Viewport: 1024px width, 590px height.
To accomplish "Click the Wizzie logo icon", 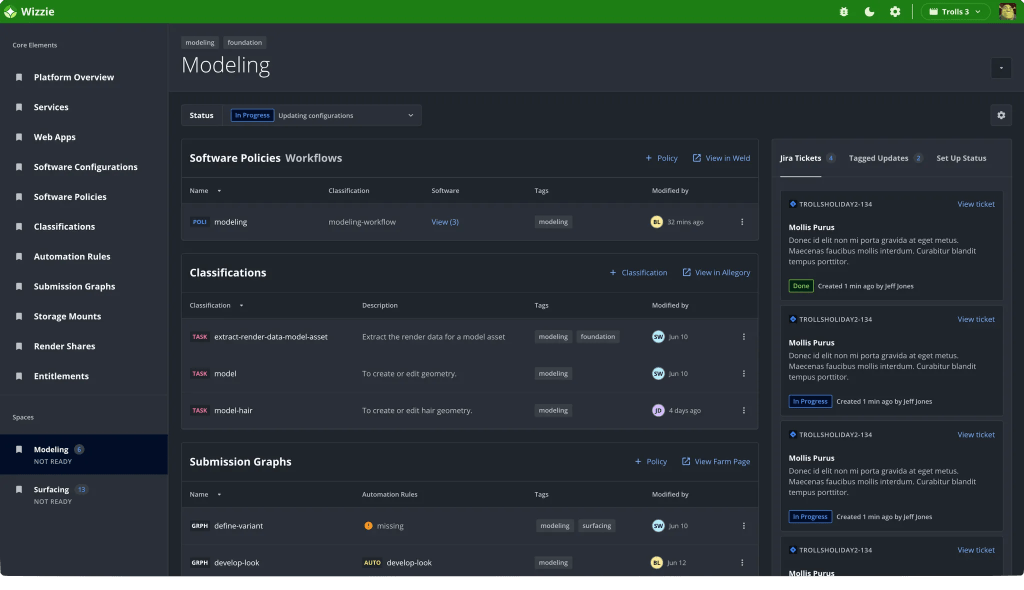I will [10, 12].
